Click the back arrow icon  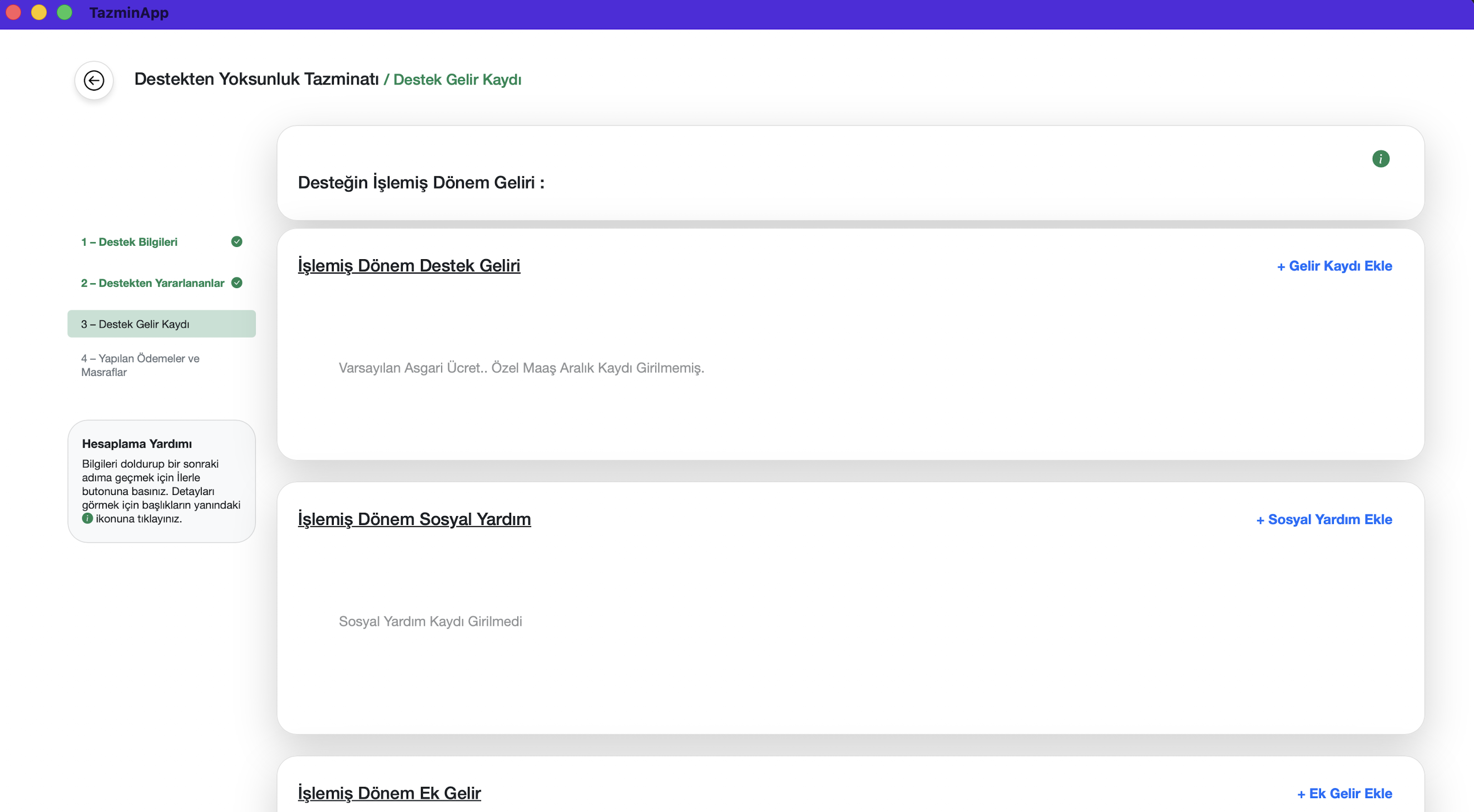click(x=94, y=80)
